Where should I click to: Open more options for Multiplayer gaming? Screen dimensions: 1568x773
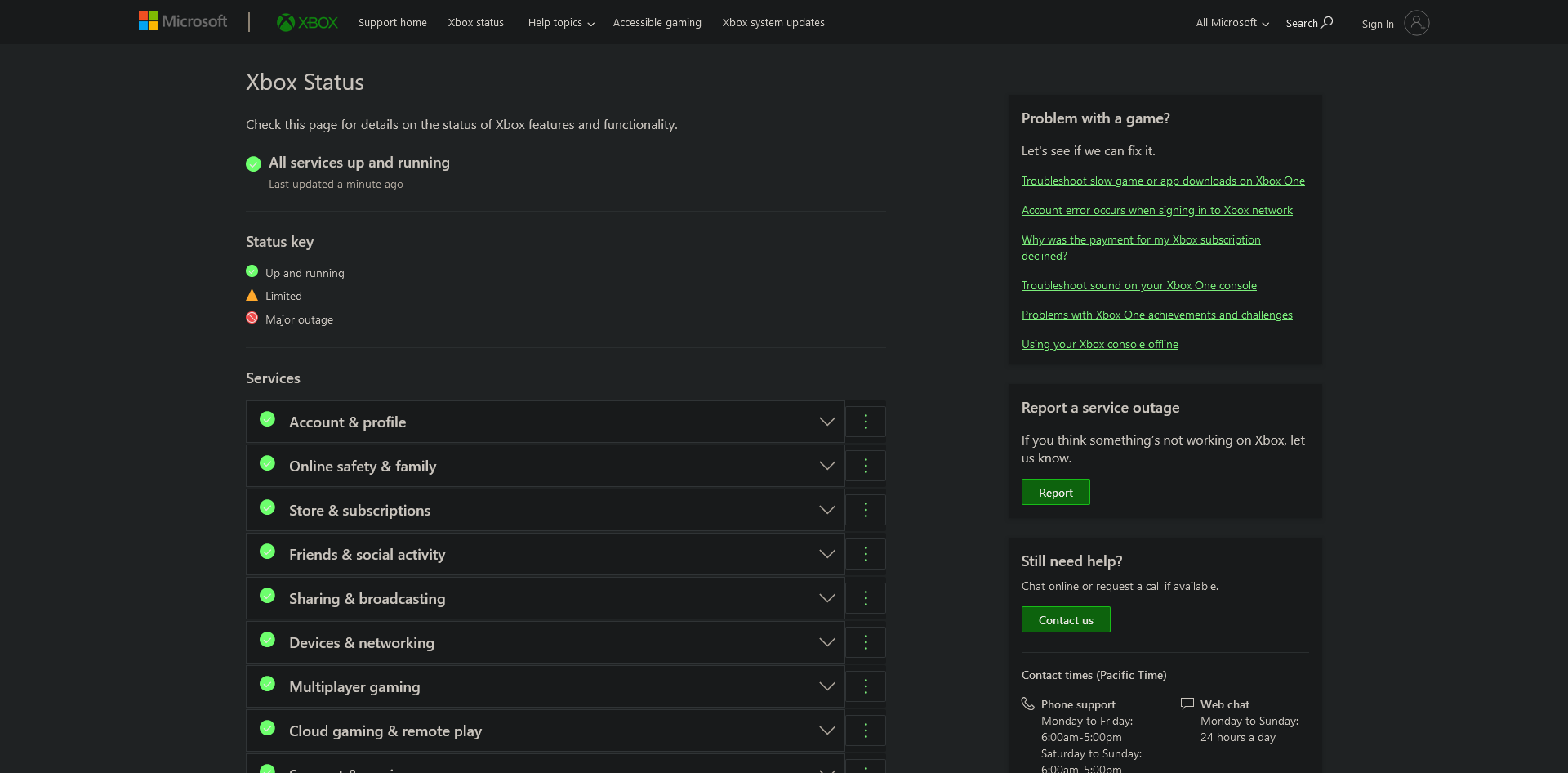click(x=866, y=686)
